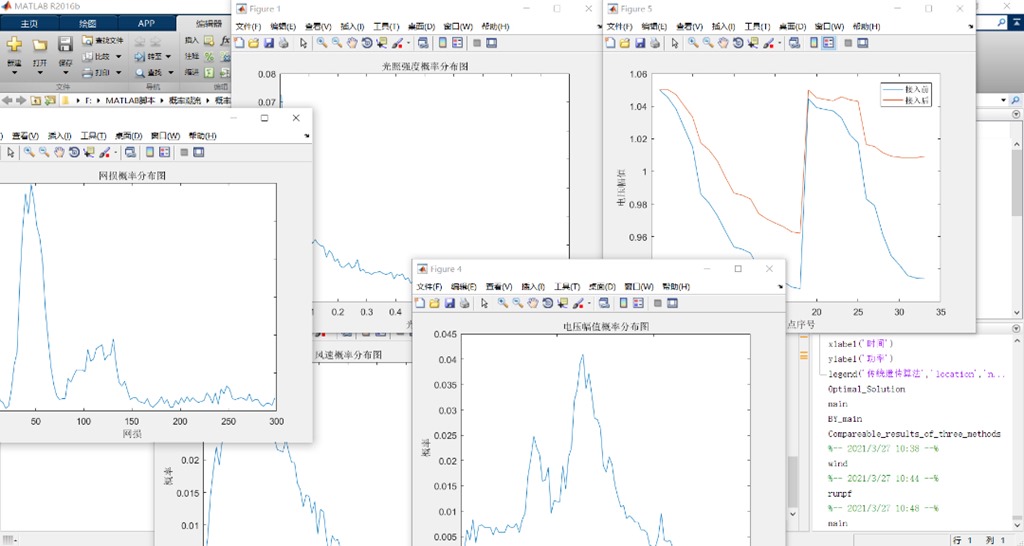This screenshot has height=546, width=1024.
Task: Toggle Insert Colorbar in 网损概率分布图 figure toolbar
Action: click(x=150, y=152)
